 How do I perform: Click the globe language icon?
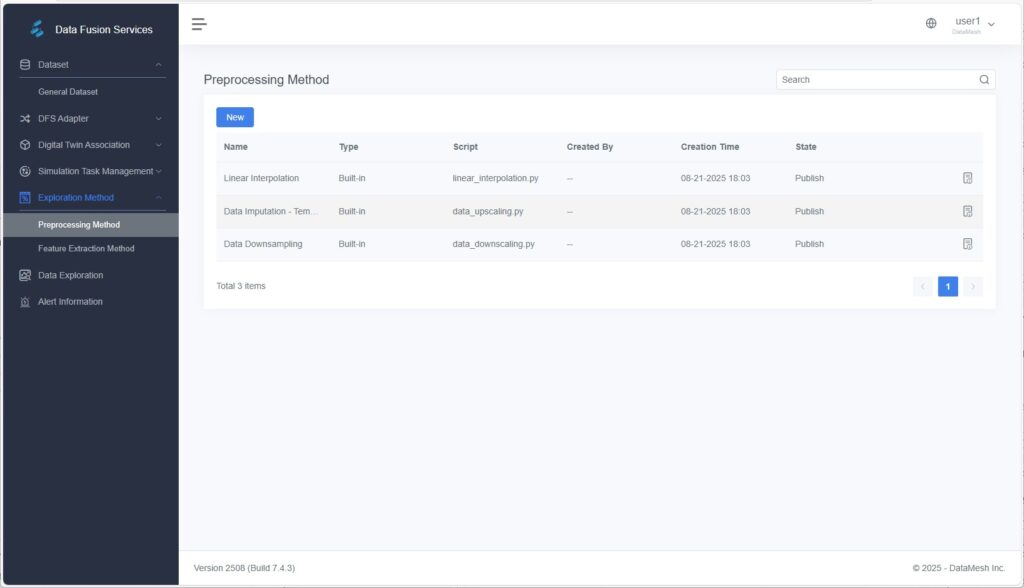(x=931, y=24)
